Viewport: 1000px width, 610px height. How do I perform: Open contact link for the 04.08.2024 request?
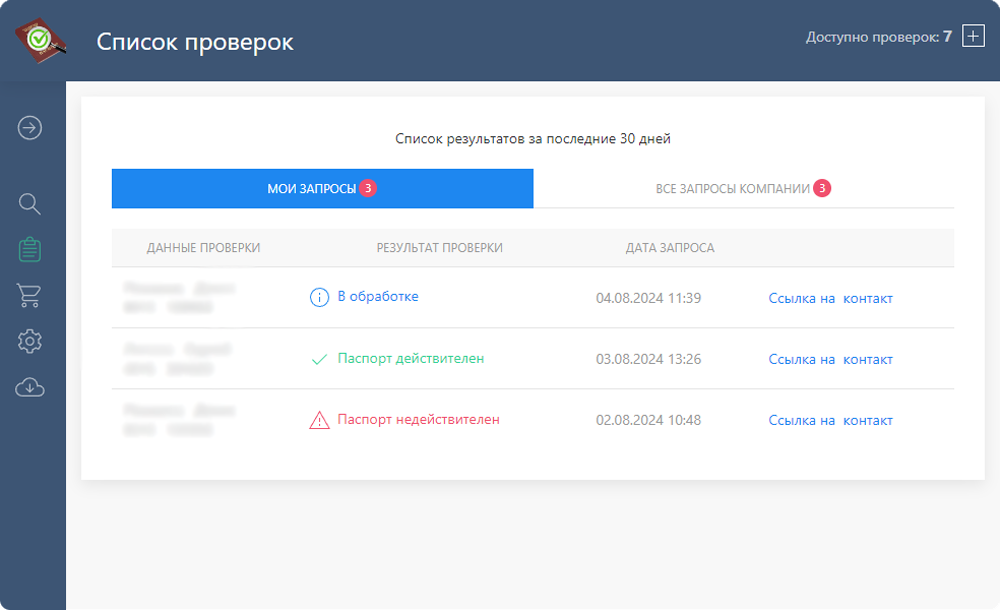click(x=830, y=298)
